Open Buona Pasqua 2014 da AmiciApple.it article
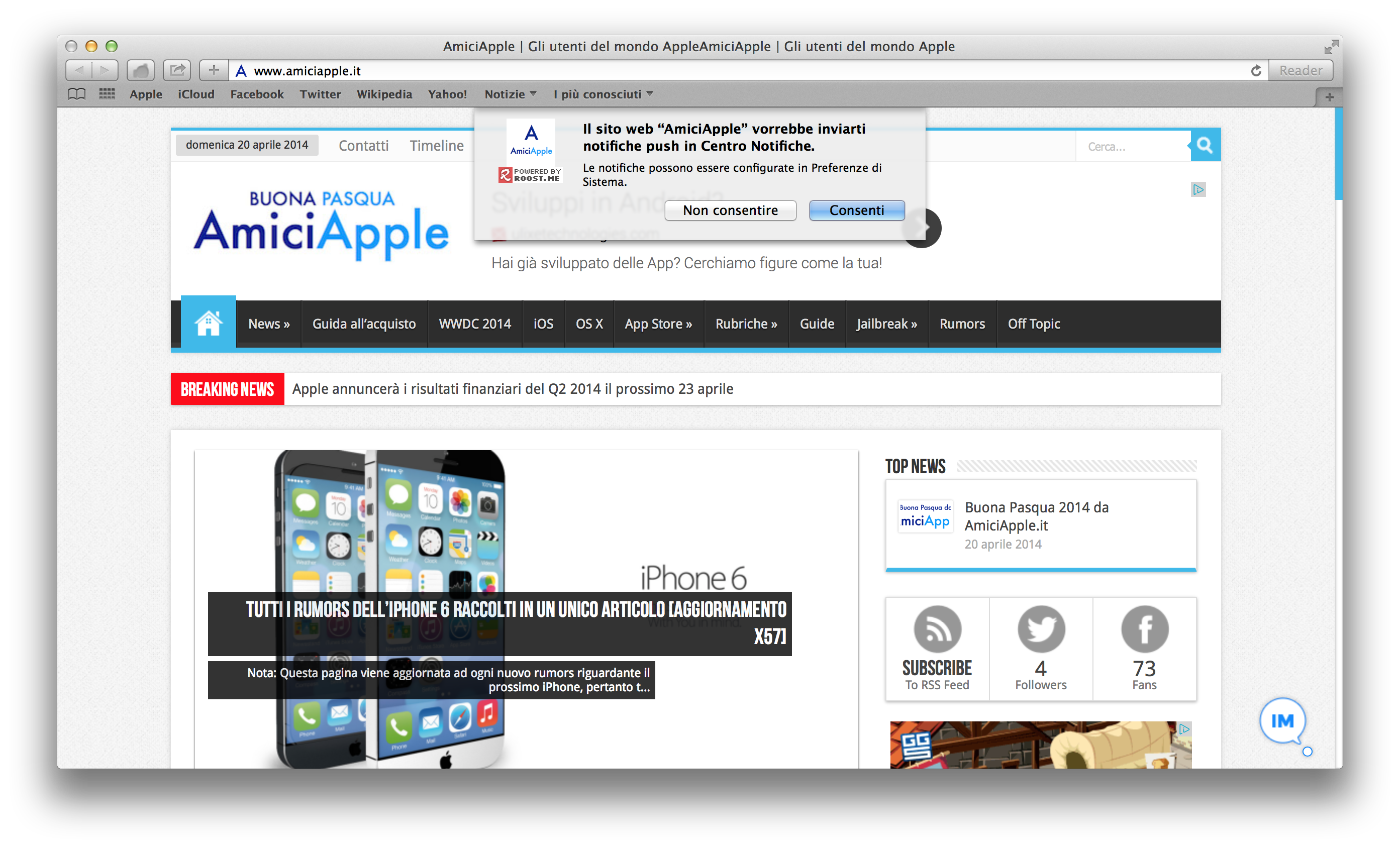The width and height of the screenshot is (1400, 848). (x=1036, y=516)
